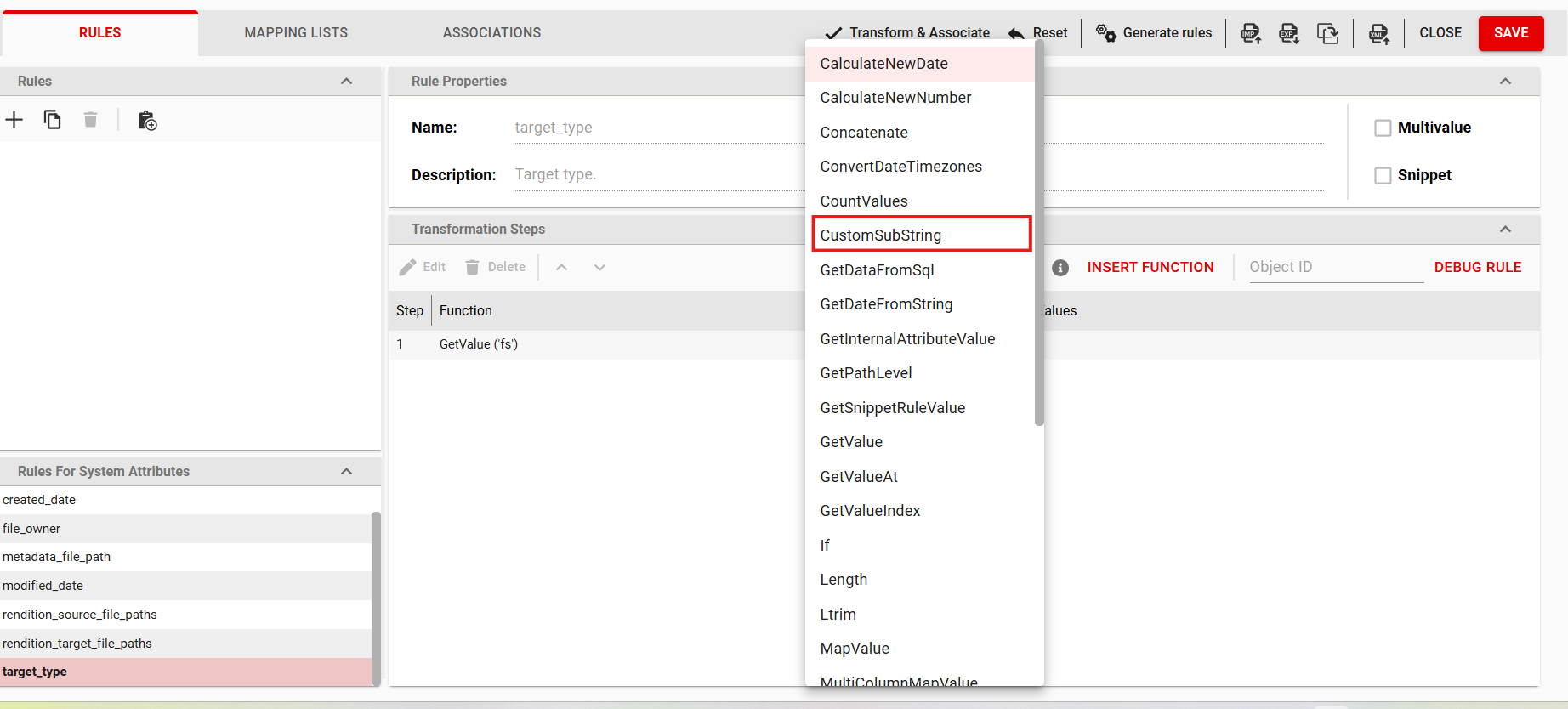Select the If function
Screen dimensions: 1568x709
coord(920,546)
